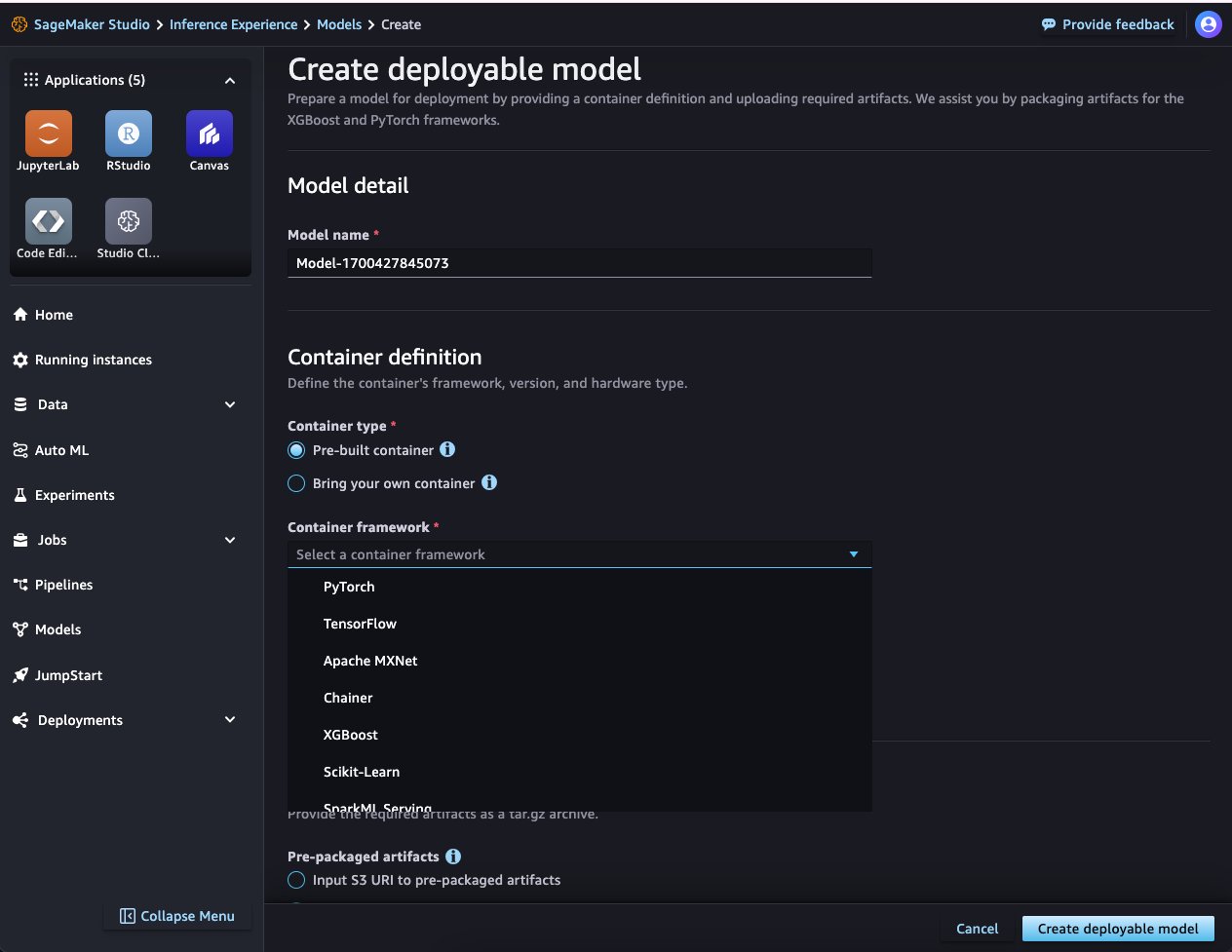Open the Canvas application
The image size is (1232, 952).
[x=210, y=133]
